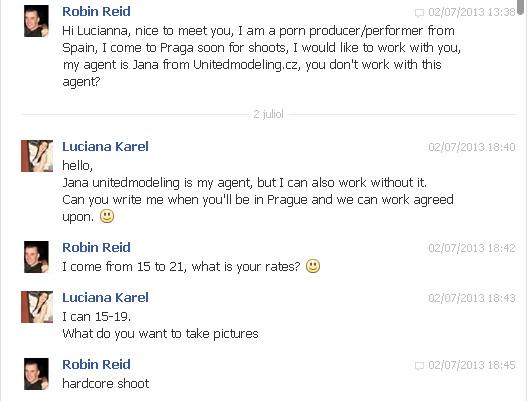Click the "2 juliol" date separator
Viewport: 527px width, 401px height.
268,114
